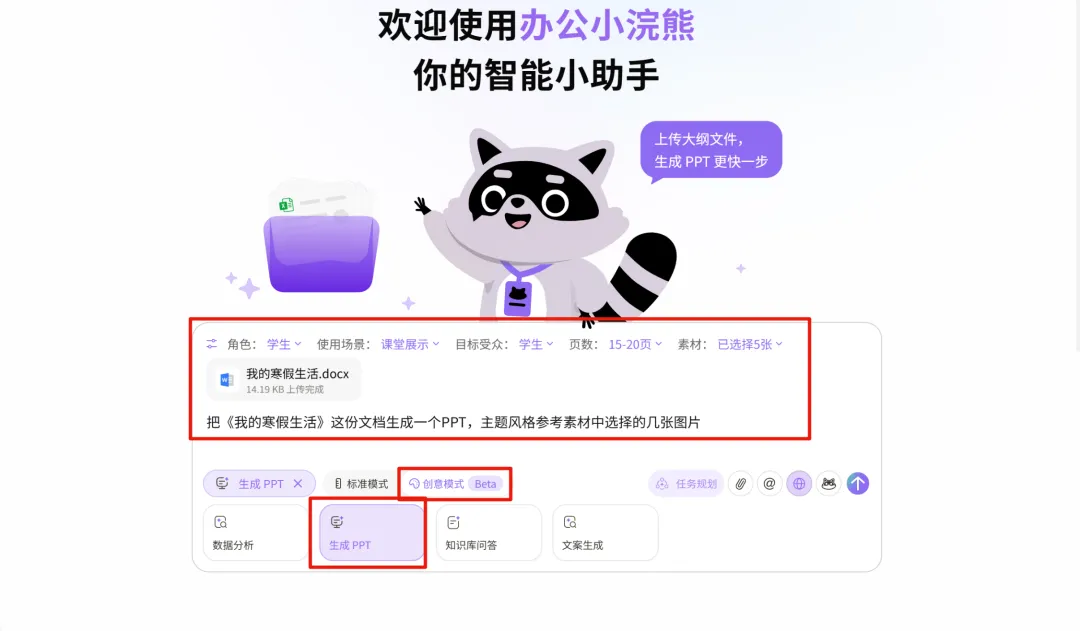Select 创意模式 Beta
Screen dimensions: 1080x631
[455, 484]
